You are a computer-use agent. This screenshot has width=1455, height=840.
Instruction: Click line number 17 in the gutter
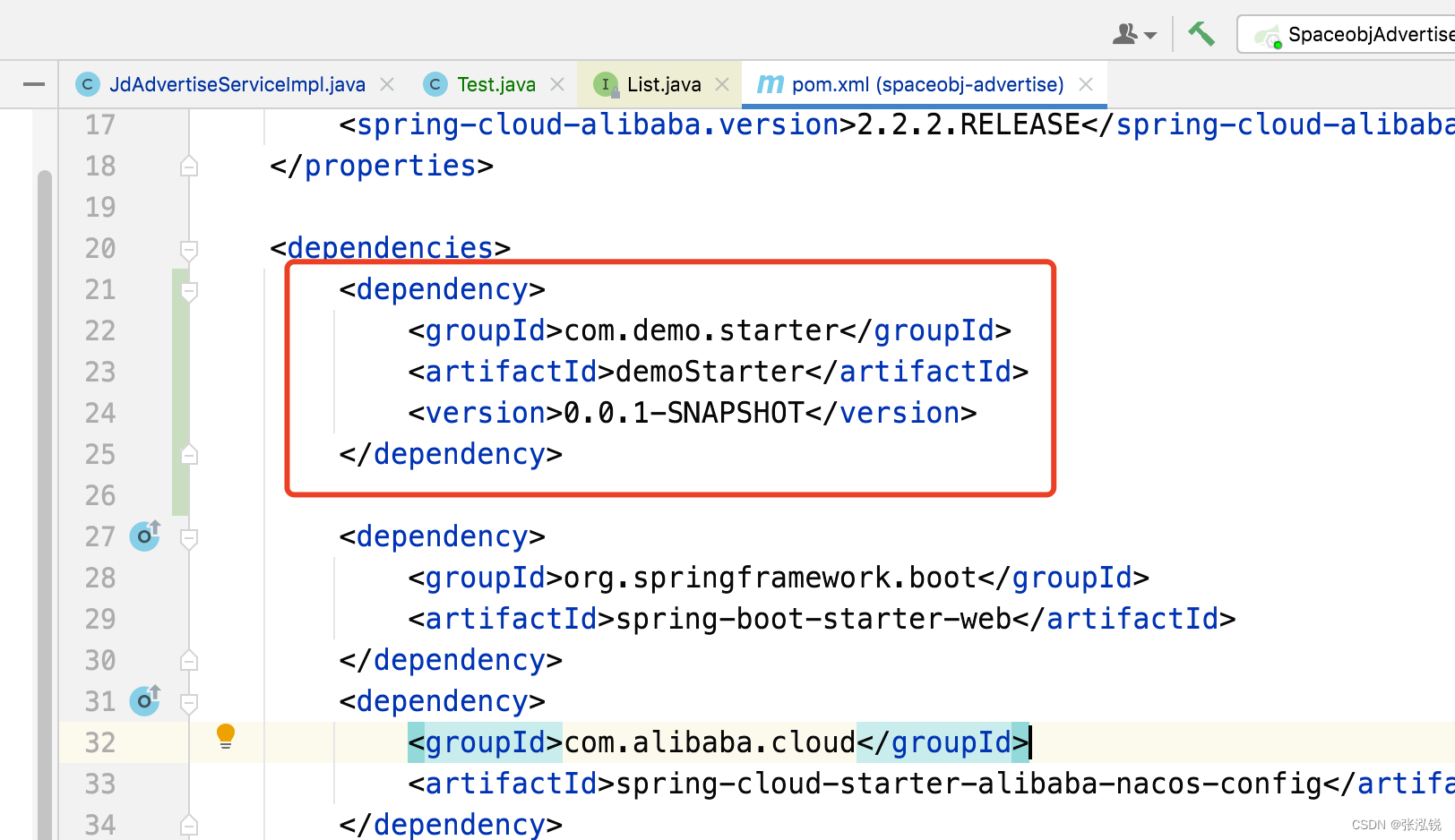pyautogui.click(x=100, y=124)
